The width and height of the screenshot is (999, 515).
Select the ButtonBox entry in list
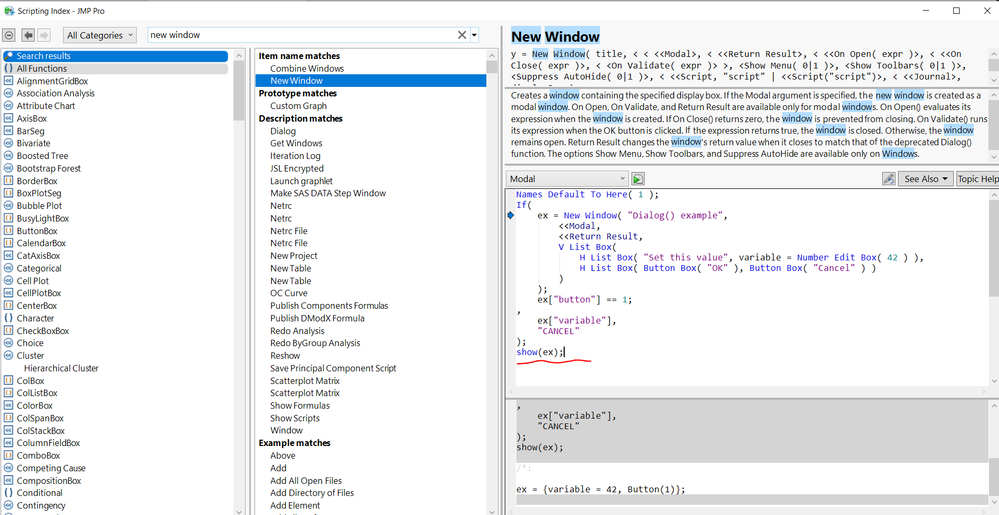click(x=37, y=231)
